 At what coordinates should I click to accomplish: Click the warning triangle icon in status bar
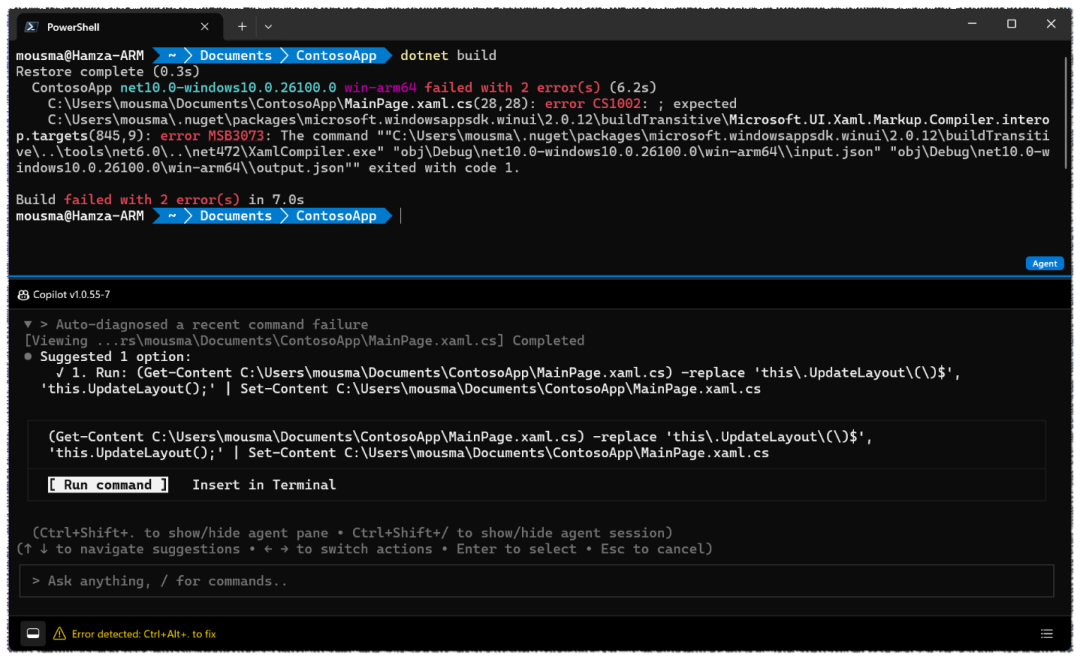point(59,634)
